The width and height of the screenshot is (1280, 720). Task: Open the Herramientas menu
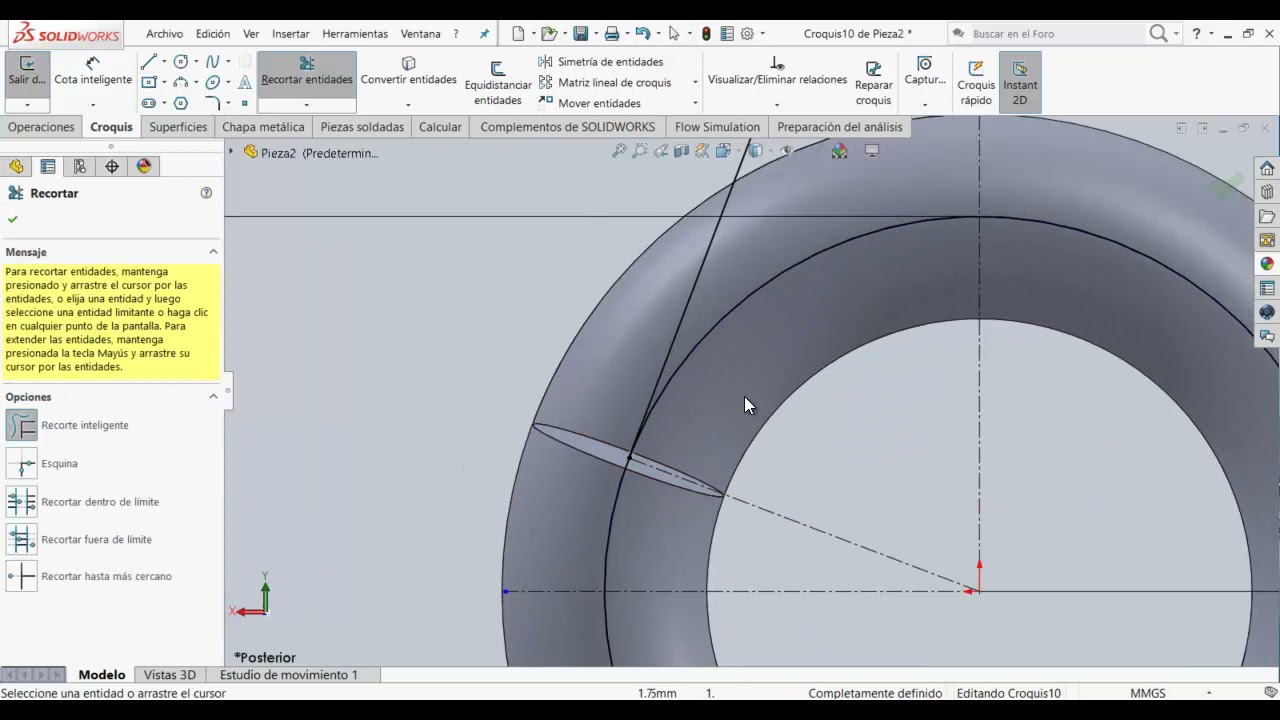[x=355, y=34]
